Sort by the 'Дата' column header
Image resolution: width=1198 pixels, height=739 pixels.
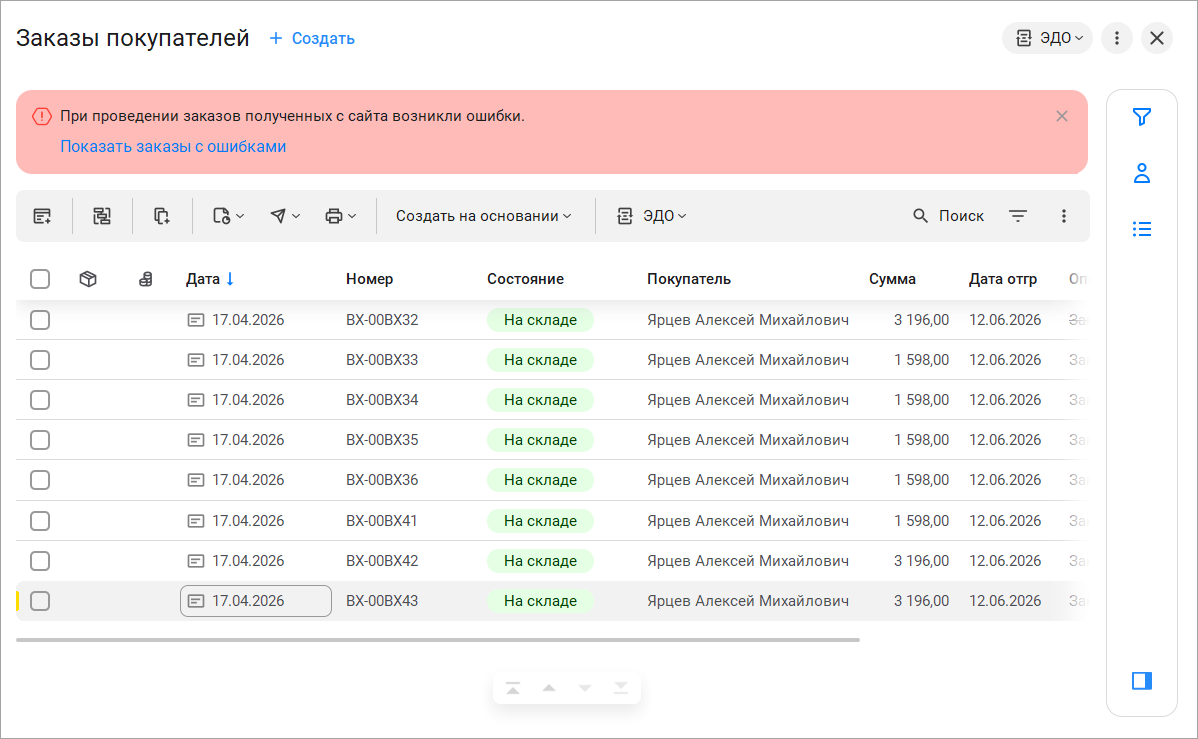coord(202,279)
